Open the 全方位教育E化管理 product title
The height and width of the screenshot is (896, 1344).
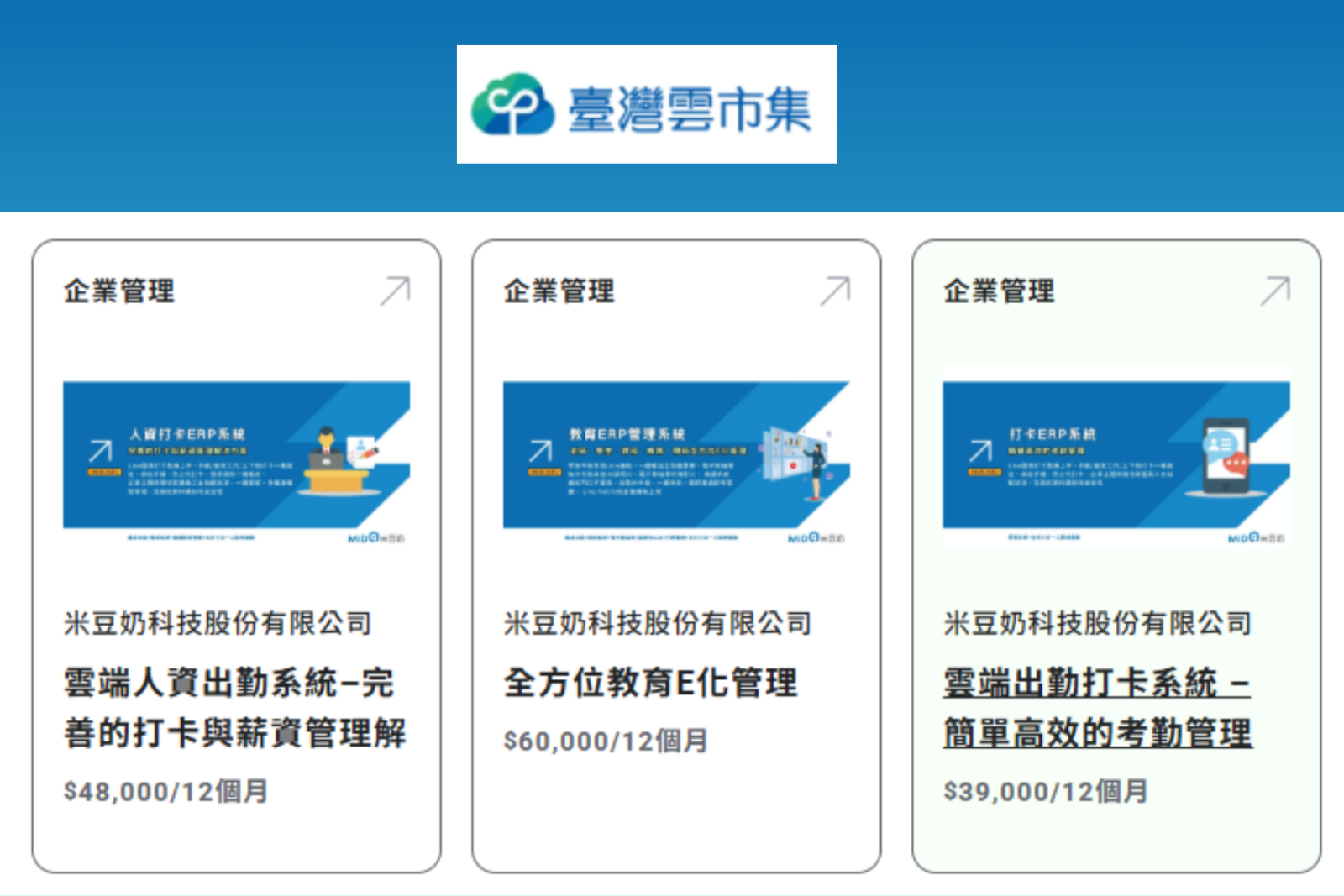pyautogui.click(x=650, y=683)
